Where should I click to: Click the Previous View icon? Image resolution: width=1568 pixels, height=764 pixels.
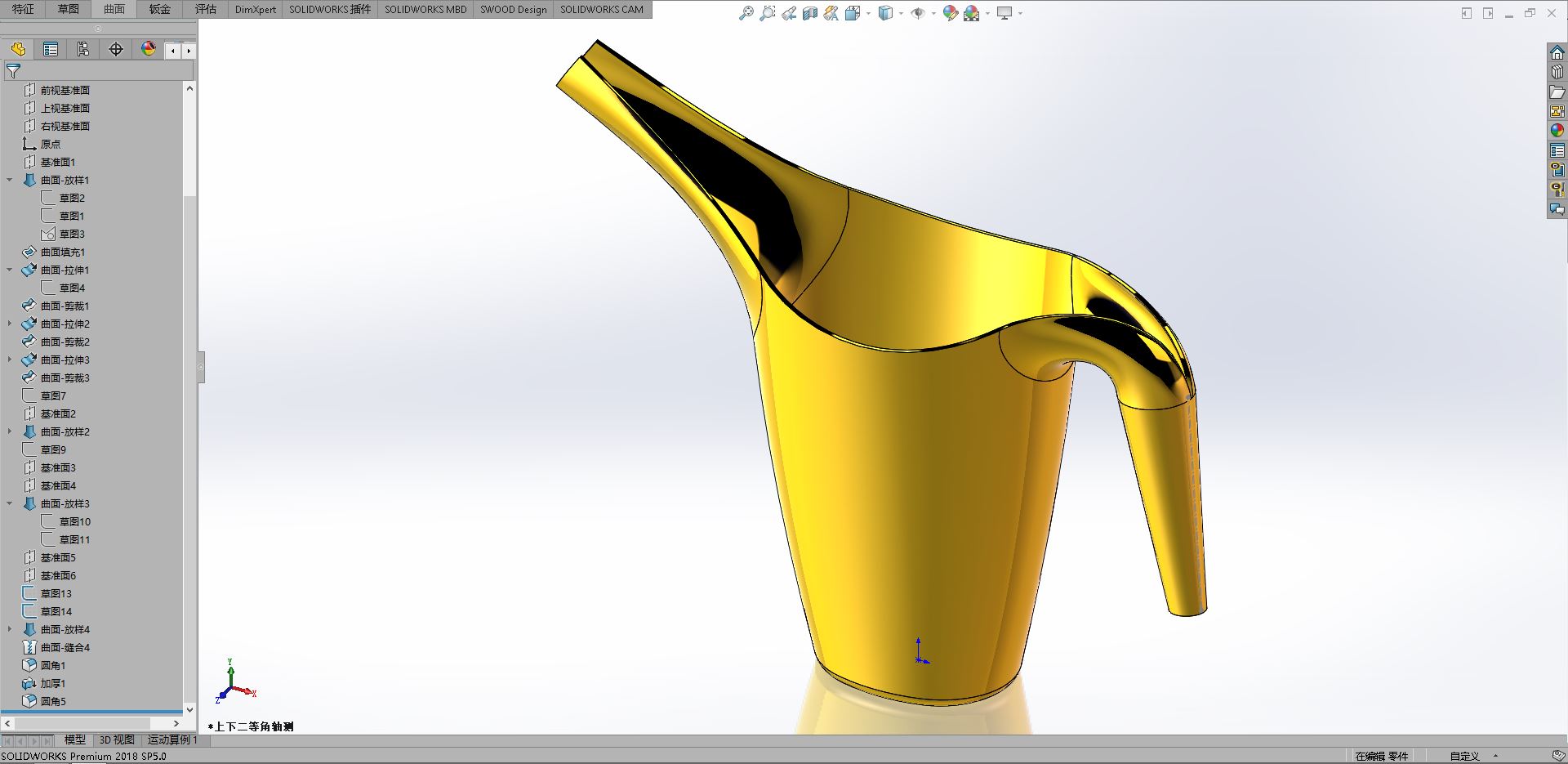coord(789,13)
